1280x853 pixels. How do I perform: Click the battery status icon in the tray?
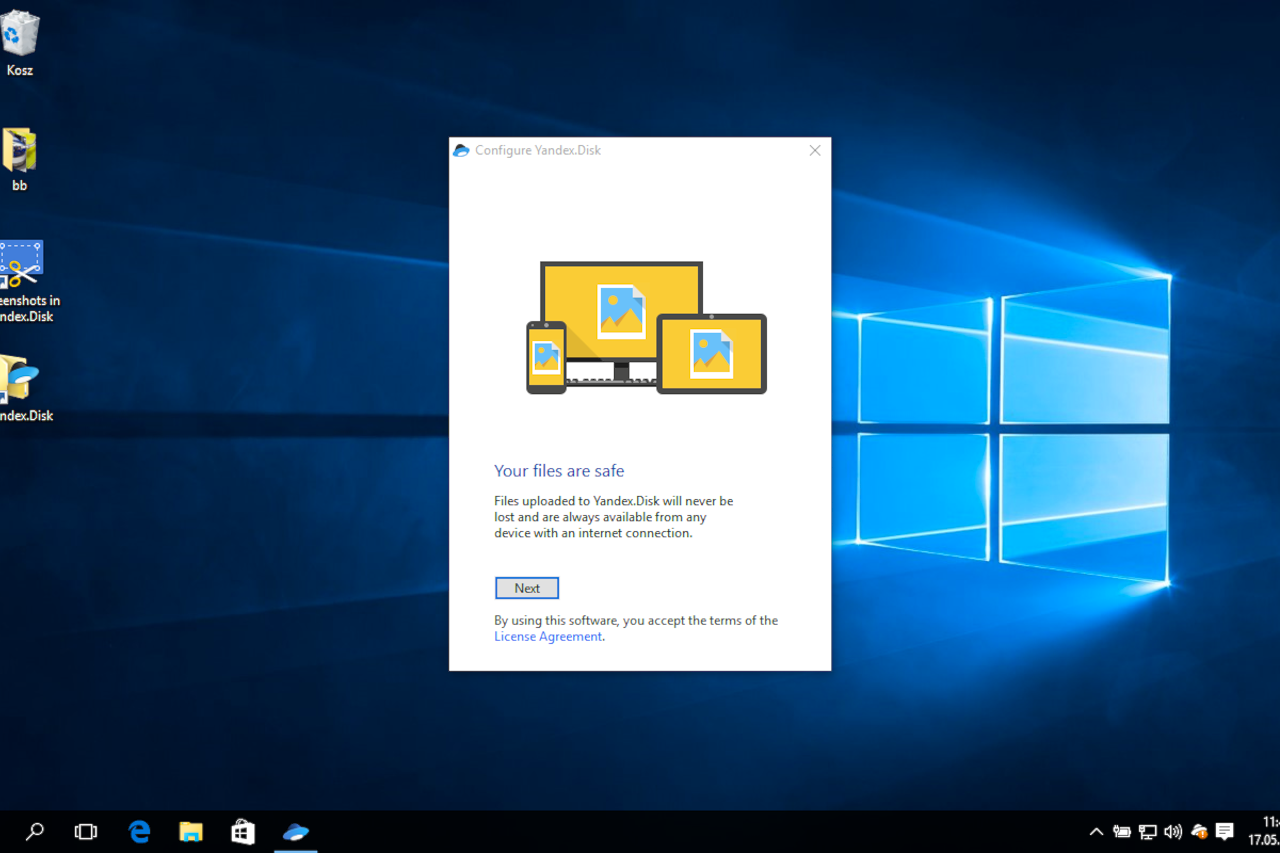(1121, 831)
